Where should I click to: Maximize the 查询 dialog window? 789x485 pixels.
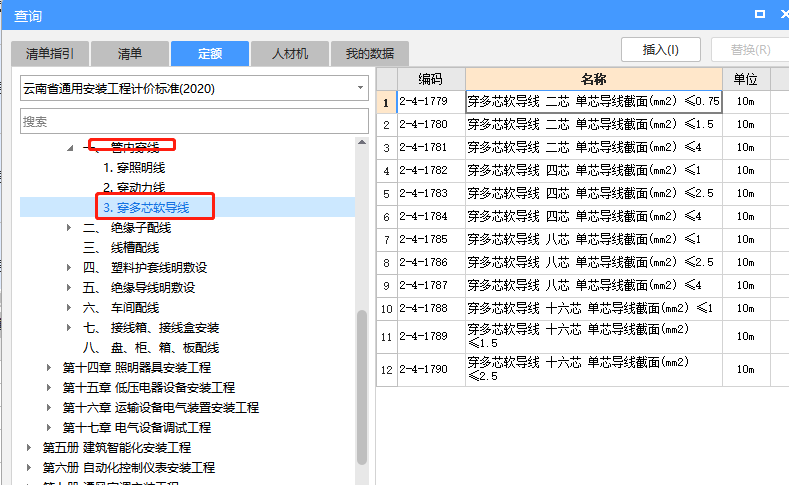click(x=760, y=14)
